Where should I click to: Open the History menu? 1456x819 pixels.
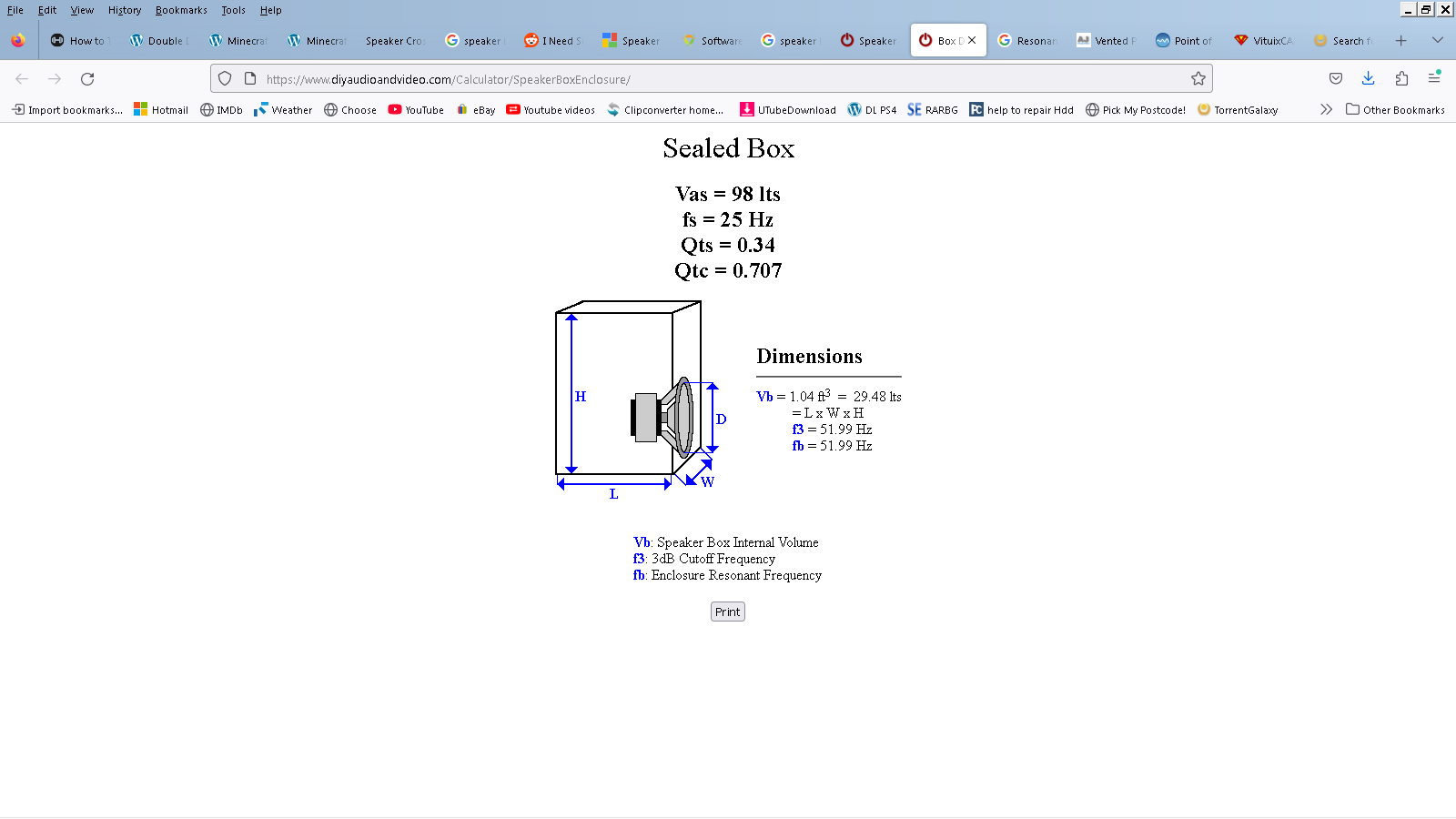point(125,10)
